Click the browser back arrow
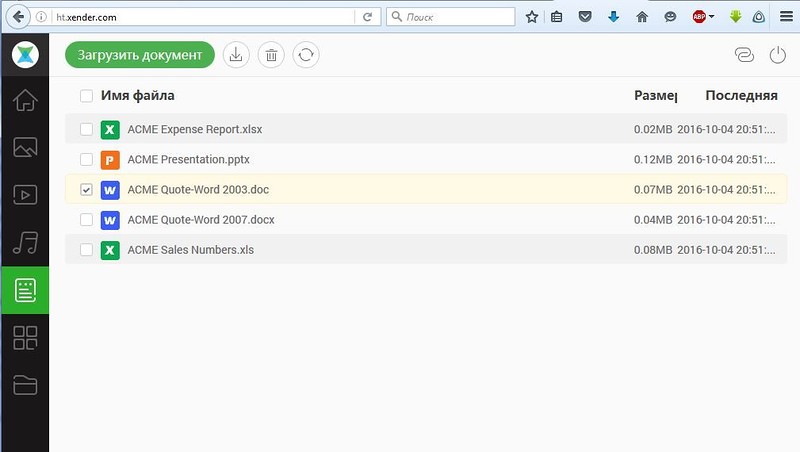The height and width of the screenshot is (452, 800). pos(18,17)
